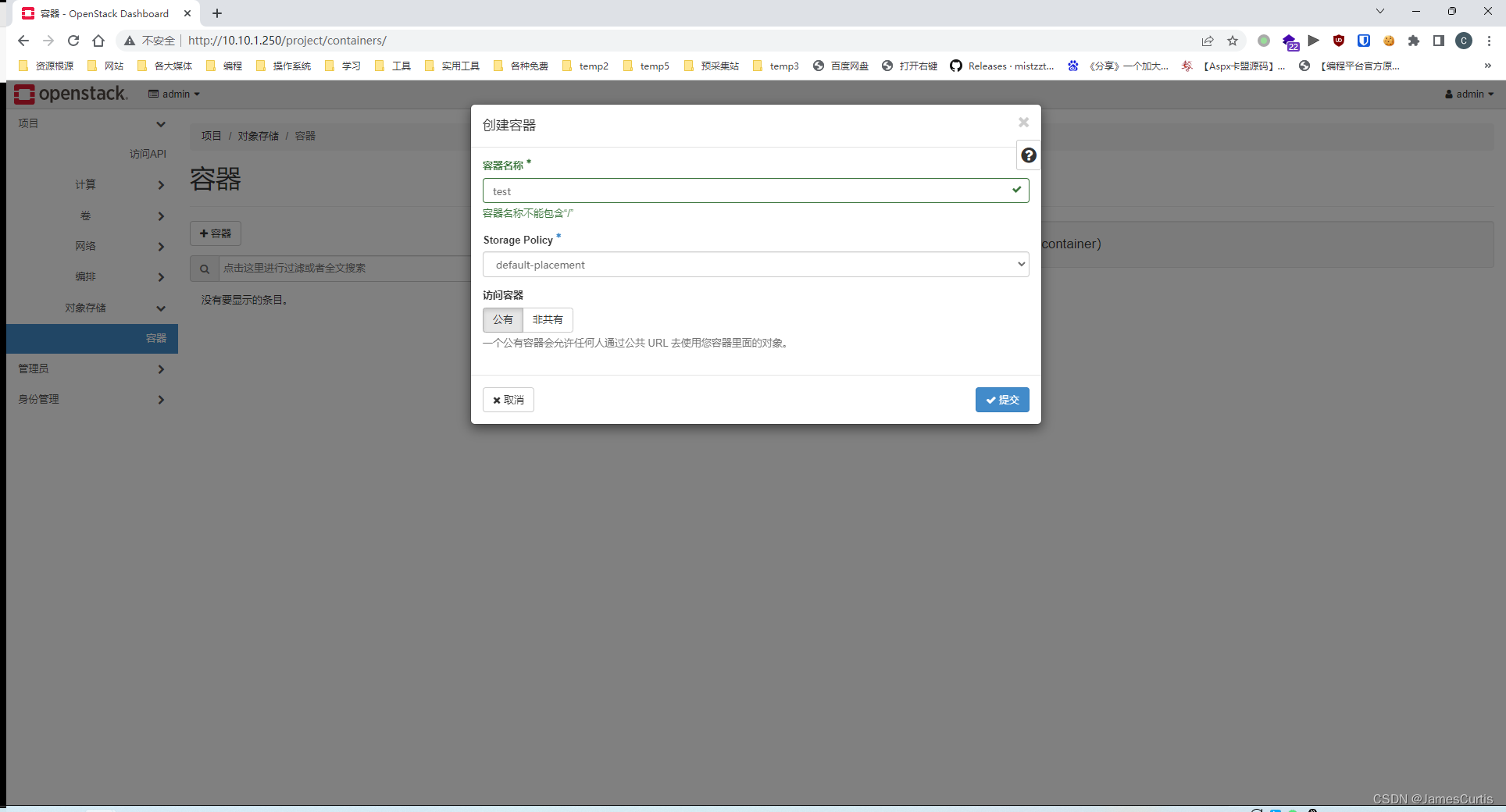Click the magnifier icon in the filter bar
The width and height of the screenshot is (1506, 812).
[204, 268]
